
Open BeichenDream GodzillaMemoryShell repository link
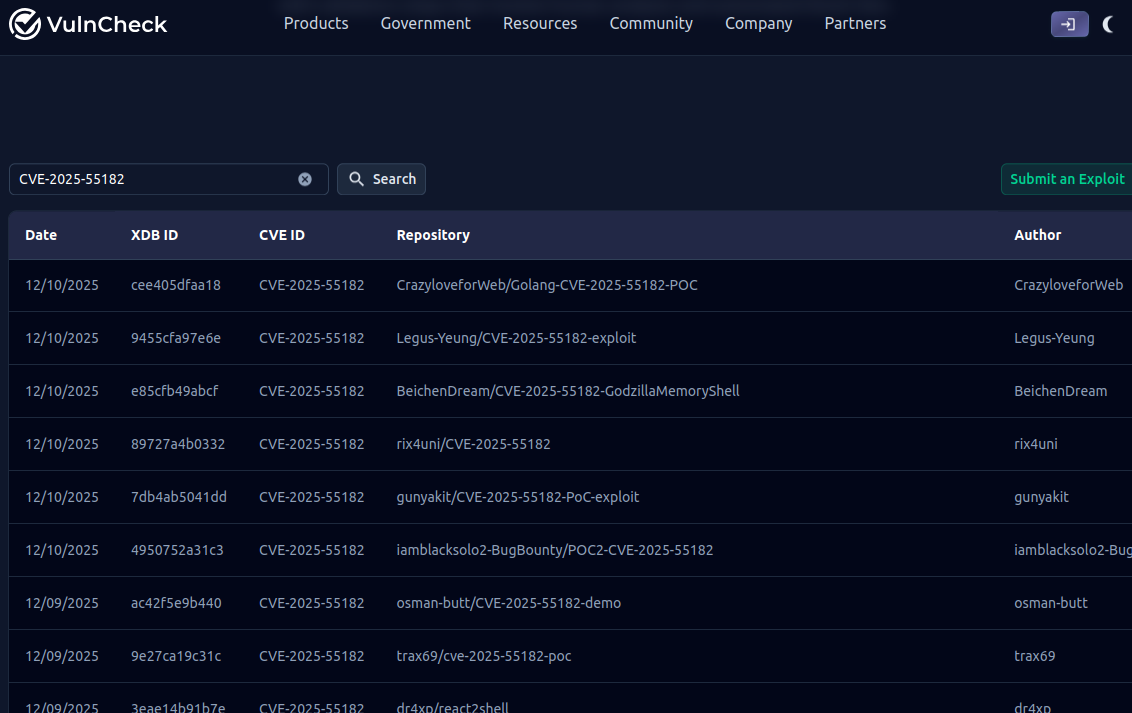[568, 391]
